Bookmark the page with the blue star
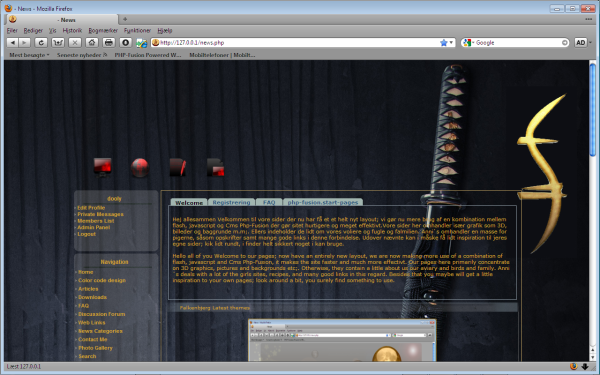Screen dimensions: 600x375 tap(443, 43)
